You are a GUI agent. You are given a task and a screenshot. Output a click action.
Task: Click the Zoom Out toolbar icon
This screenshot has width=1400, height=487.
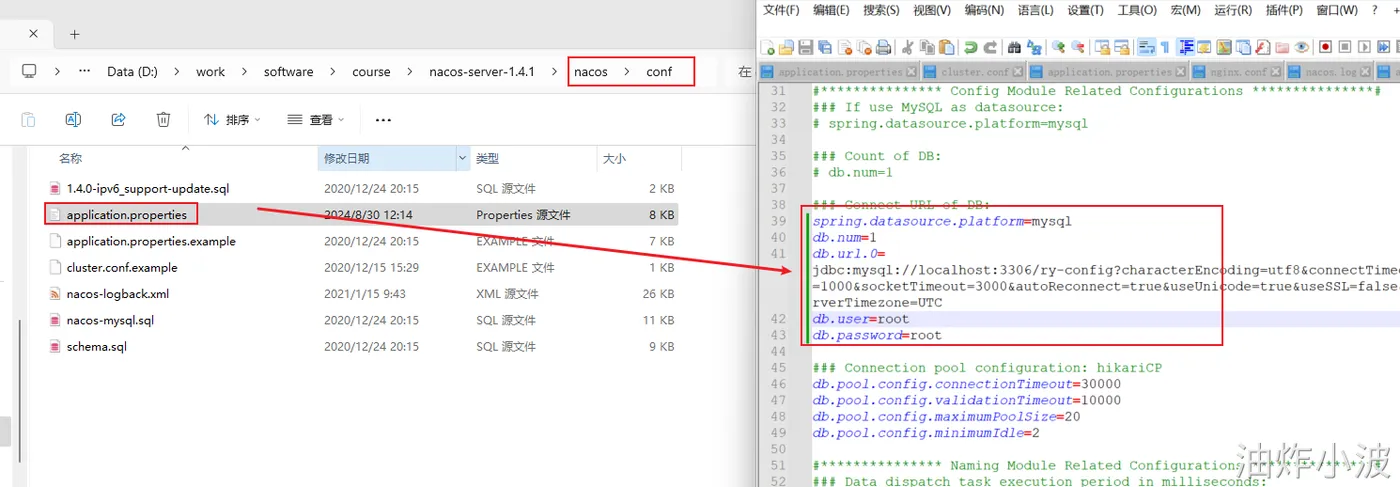coord(1078,47)
